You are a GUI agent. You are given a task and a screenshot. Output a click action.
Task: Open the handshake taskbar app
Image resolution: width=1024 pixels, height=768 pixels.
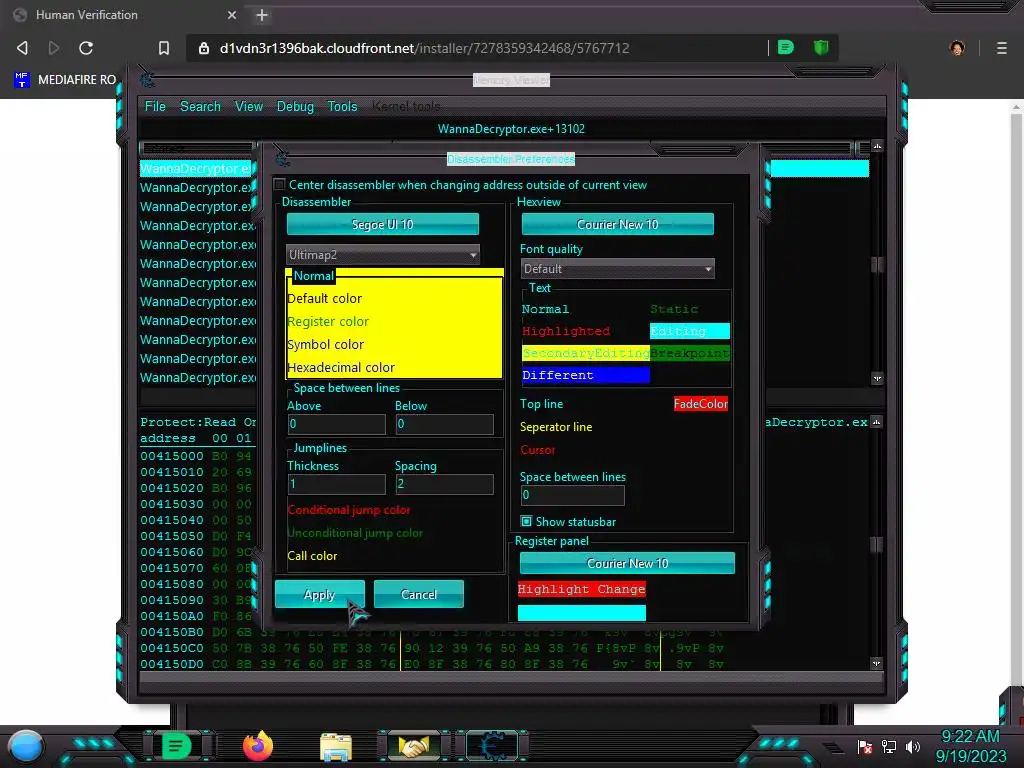[x=414, y=746]
